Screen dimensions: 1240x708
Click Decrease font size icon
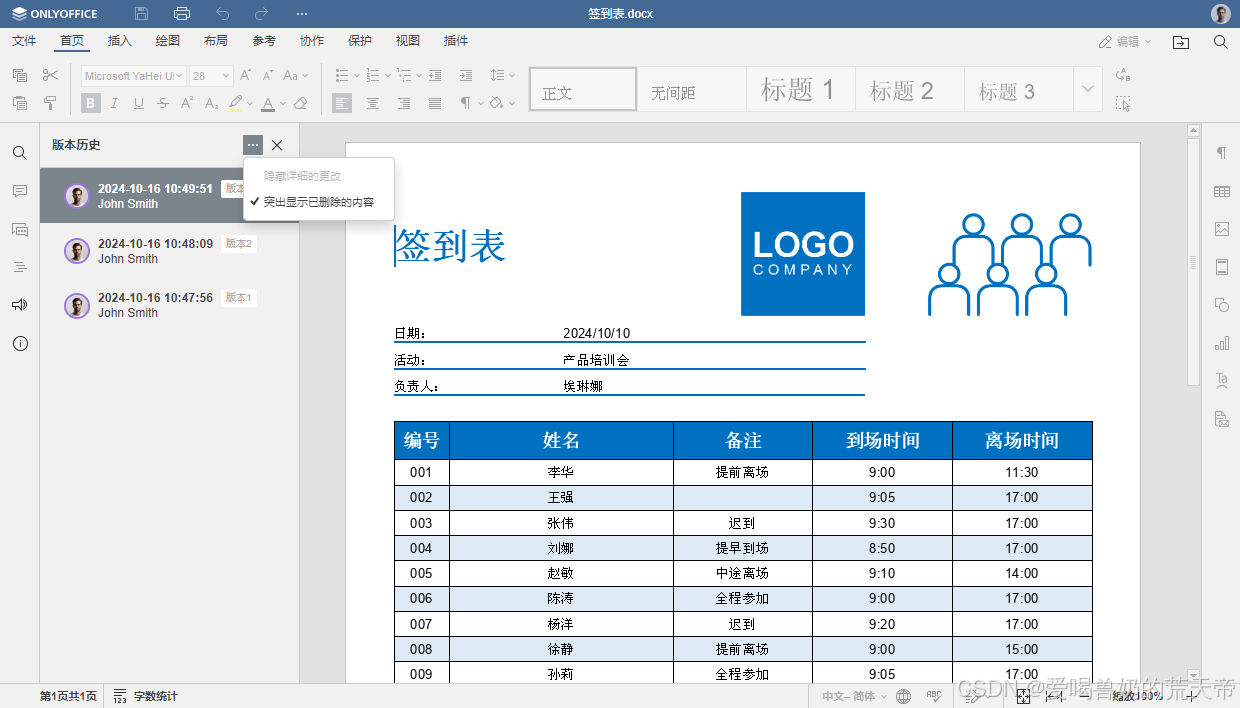pyautogui.click(x=268, y=75)
